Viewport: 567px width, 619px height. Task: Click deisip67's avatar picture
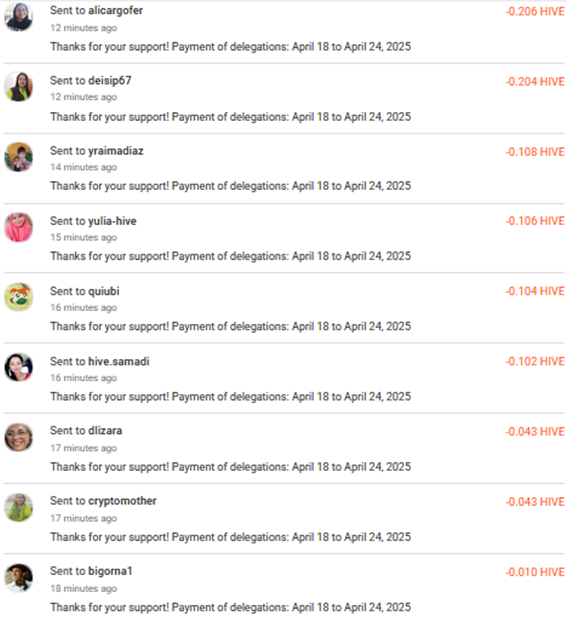point(19,86)
